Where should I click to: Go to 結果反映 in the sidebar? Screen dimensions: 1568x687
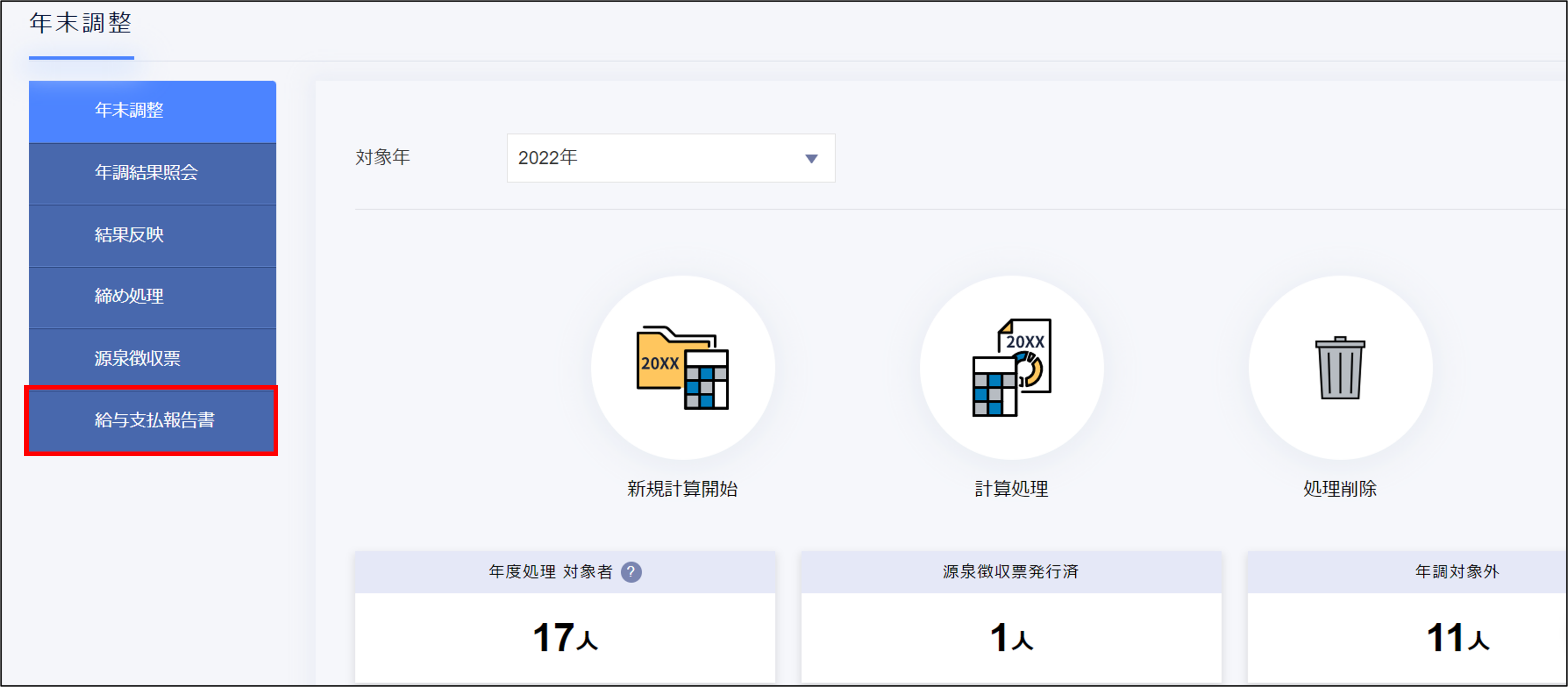(152, 235)
